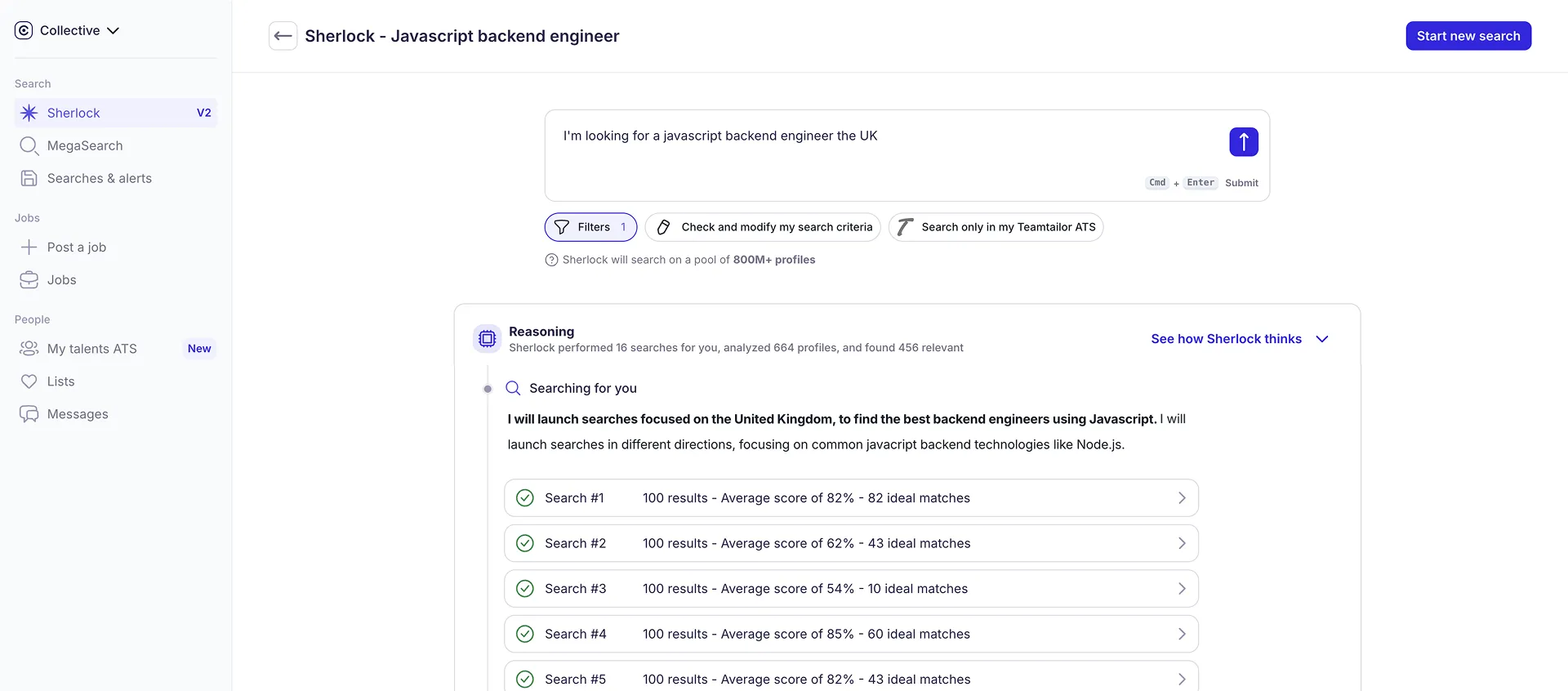The width and height of the screenshot is (1568, 691).
Task: Click the Reasoning chip icon
Action: point(488,338)
